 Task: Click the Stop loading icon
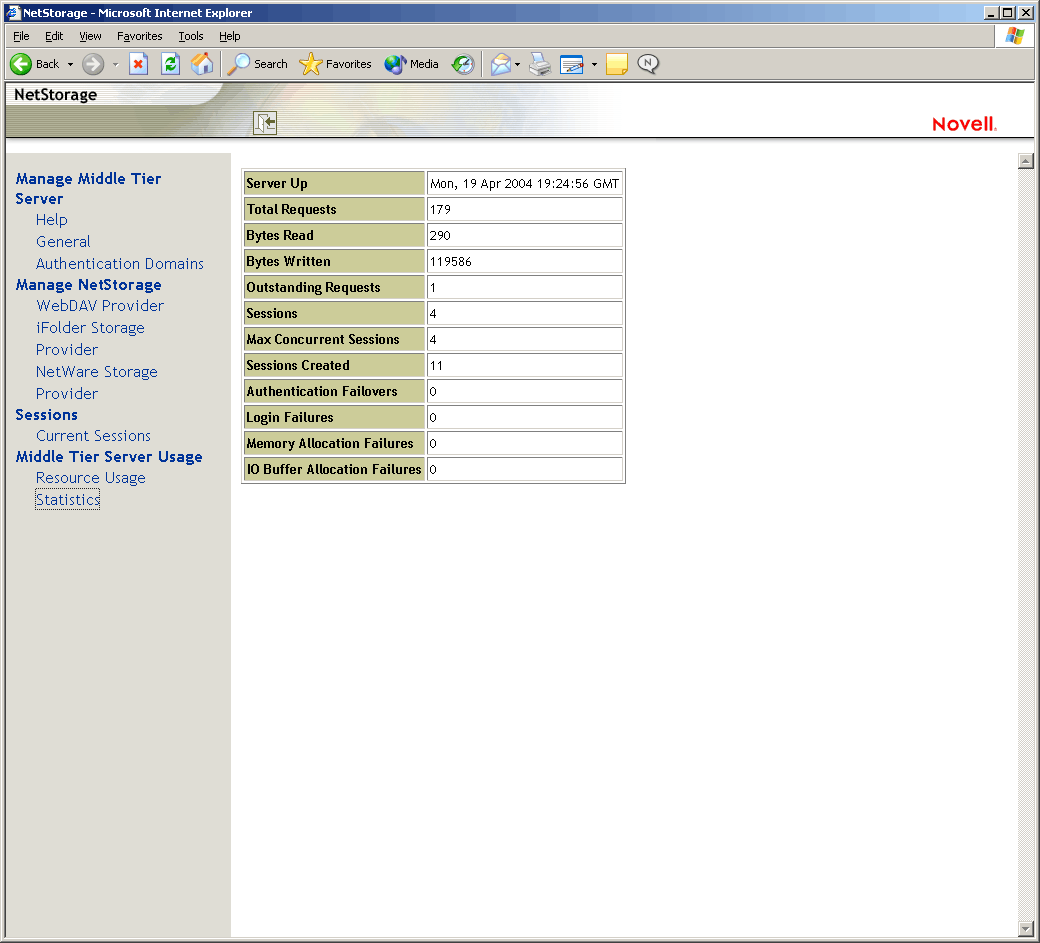[x=139, y=64]
